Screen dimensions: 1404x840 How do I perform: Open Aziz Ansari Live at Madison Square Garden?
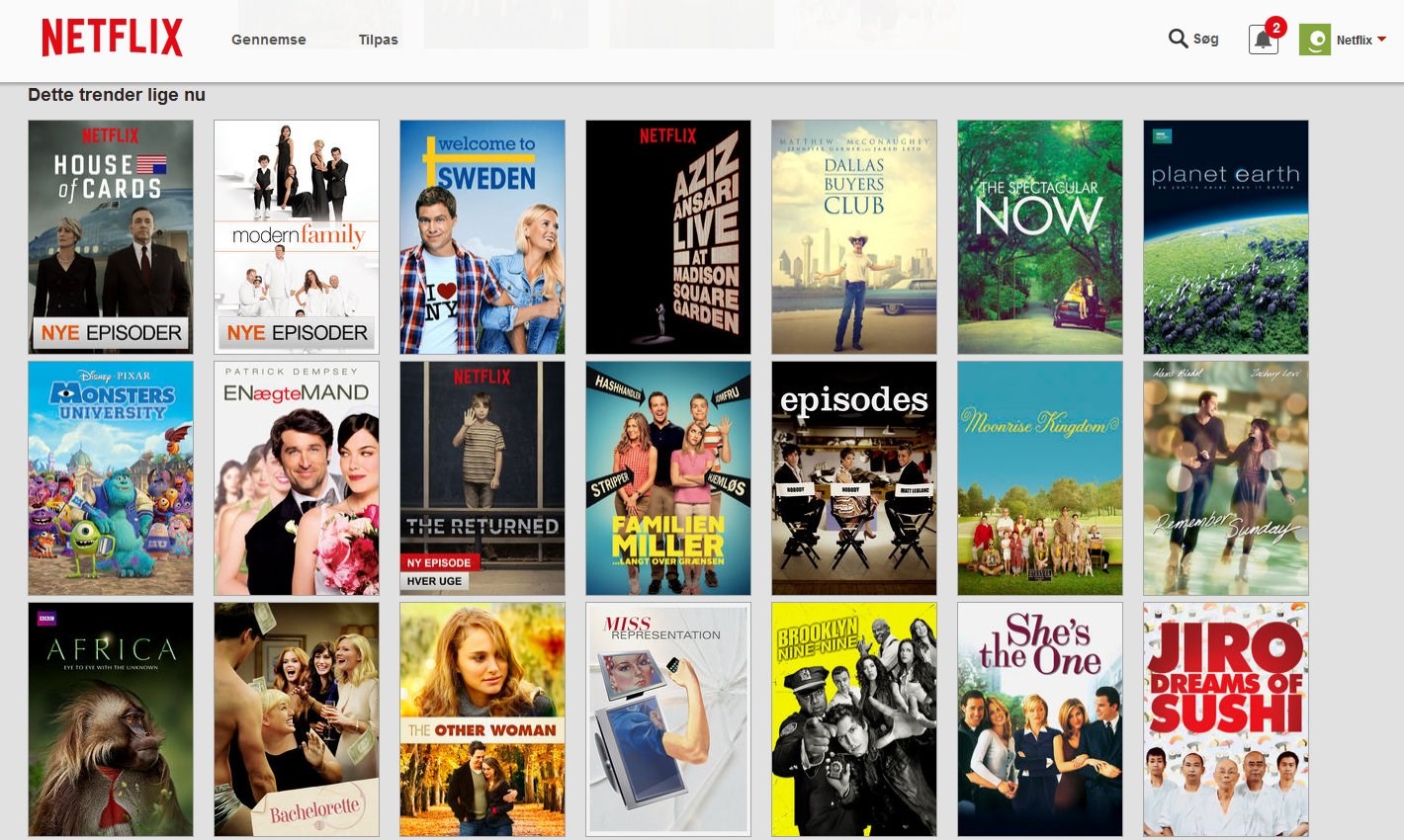click(668, 237)
